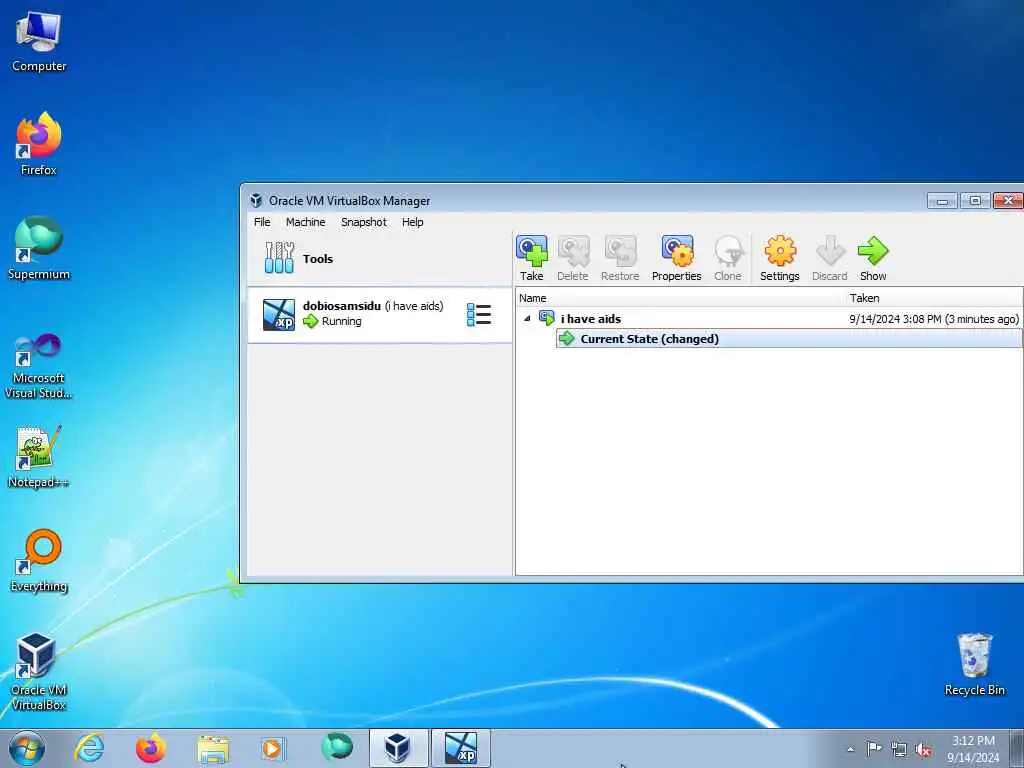Viewport: 1024px width, 768px height.
Task: Open VM Settings gear icon
Action: click(780, 259)
